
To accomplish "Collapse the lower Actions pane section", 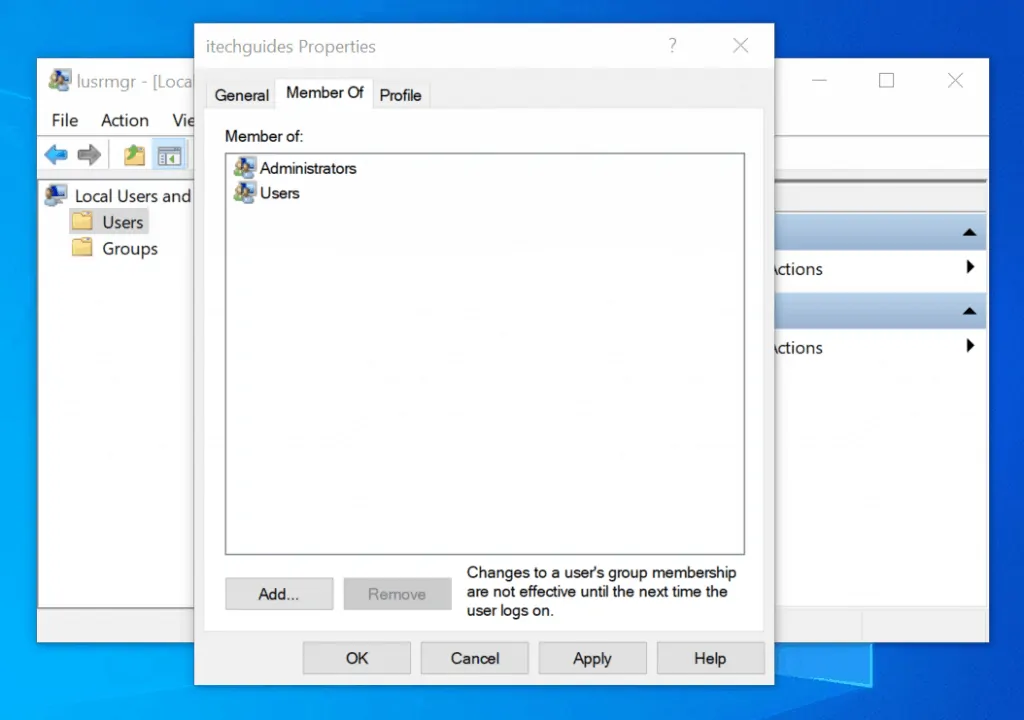I will [x=968, y=311].
